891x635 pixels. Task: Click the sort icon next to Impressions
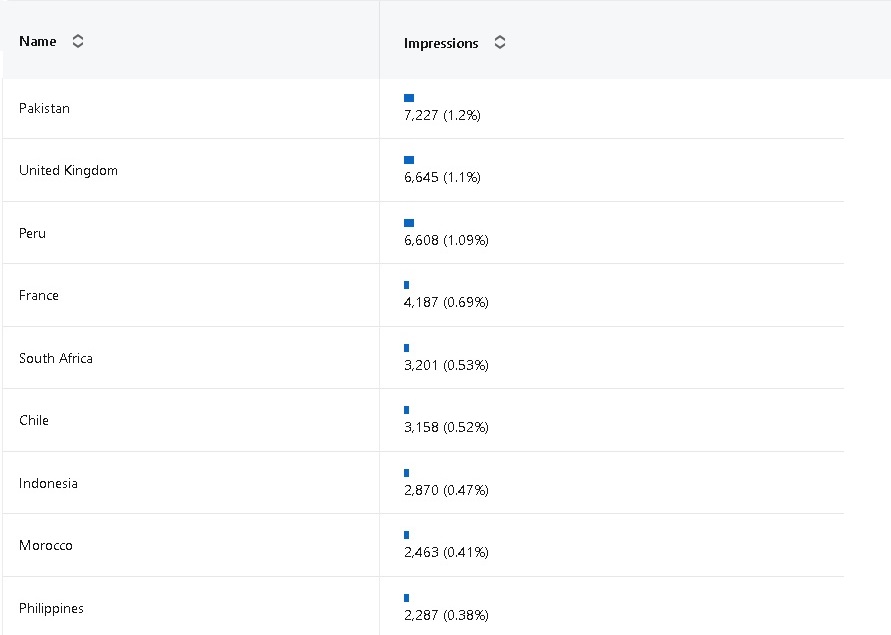[500, 43]
